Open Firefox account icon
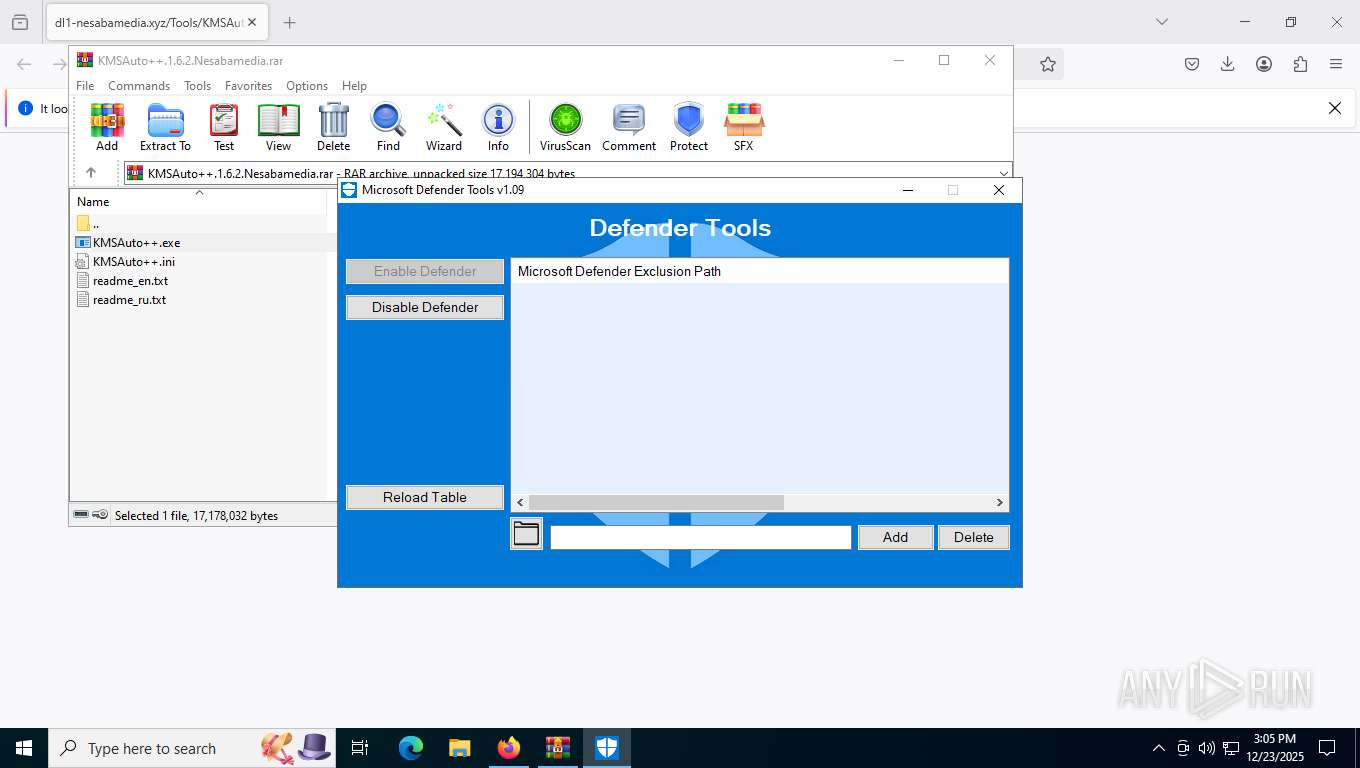Screen dimensions: 1360x768 pyautogui.click(x=1264, y=64)
